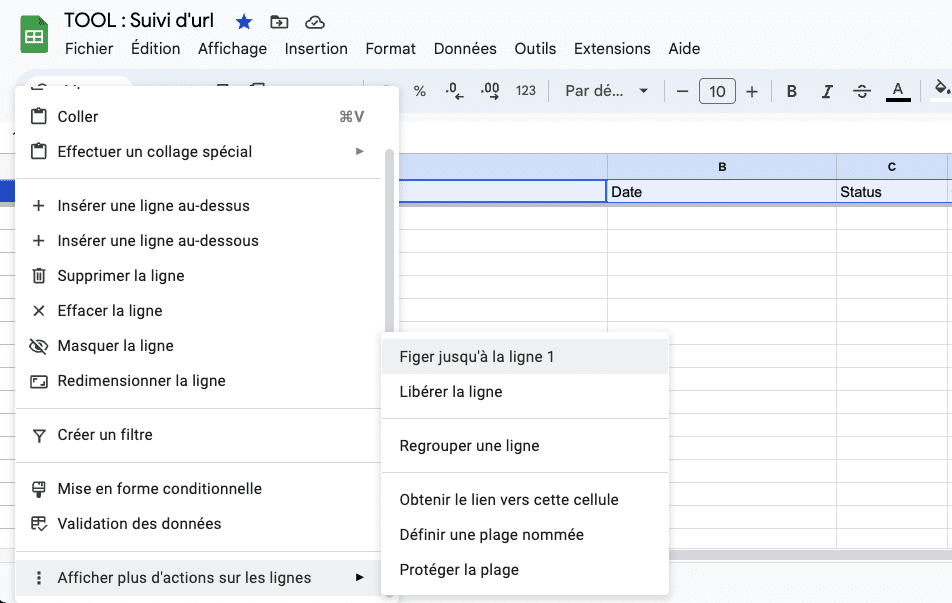Choose Créer un filtre

tap(199, 435)
